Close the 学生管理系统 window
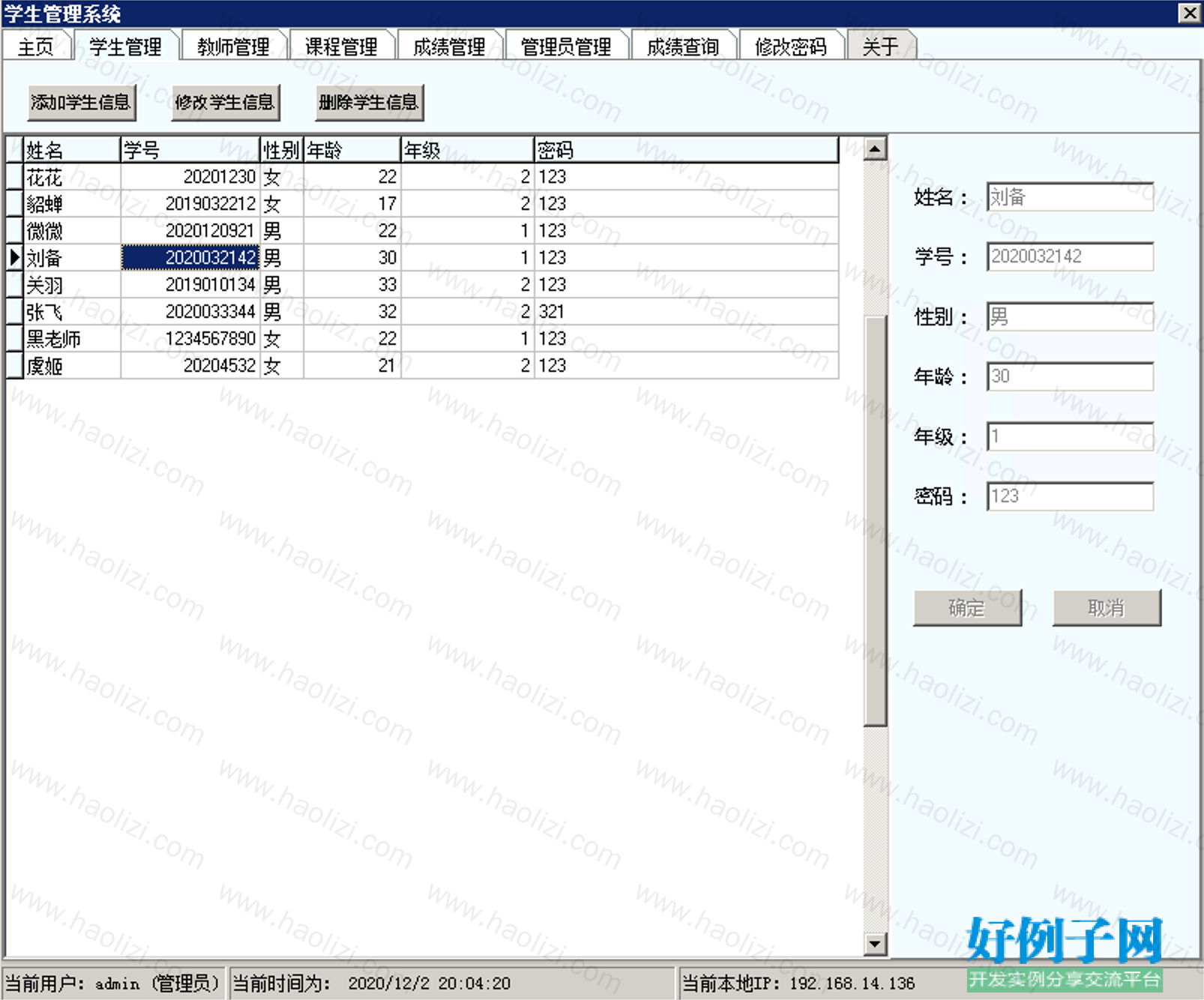The image size is (1204, 1000). (x=1190, y=13)
